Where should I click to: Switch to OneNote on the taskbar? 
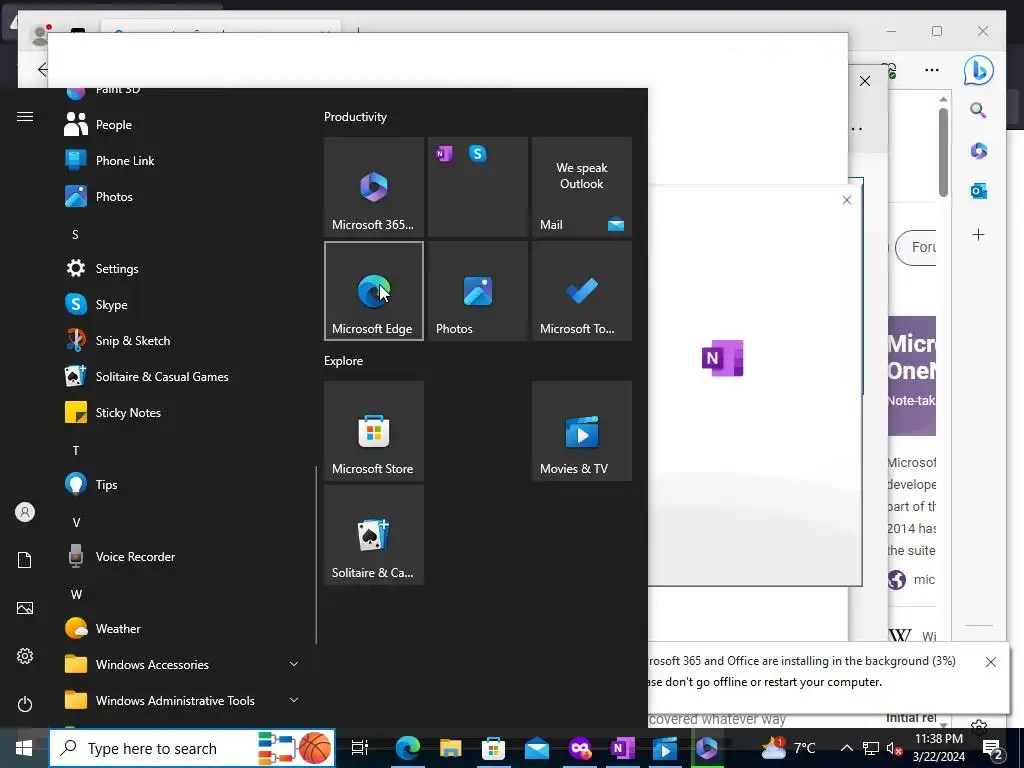pos(622,748)
